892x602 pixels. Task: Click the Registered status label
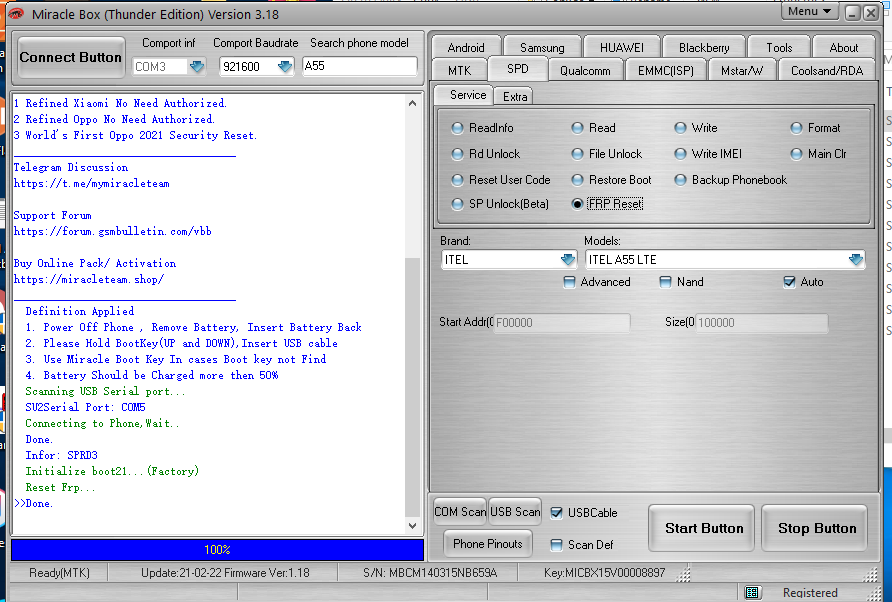click(x=810, y=593)
